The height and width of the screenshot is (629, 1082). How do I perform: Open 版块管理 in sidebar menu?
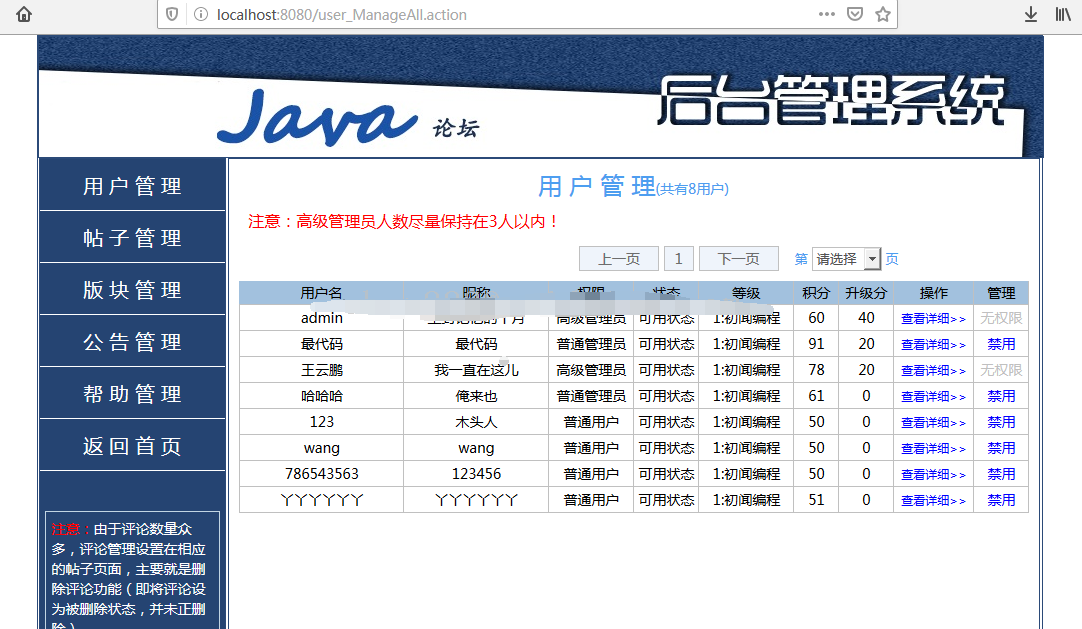[x=132, y=290]
